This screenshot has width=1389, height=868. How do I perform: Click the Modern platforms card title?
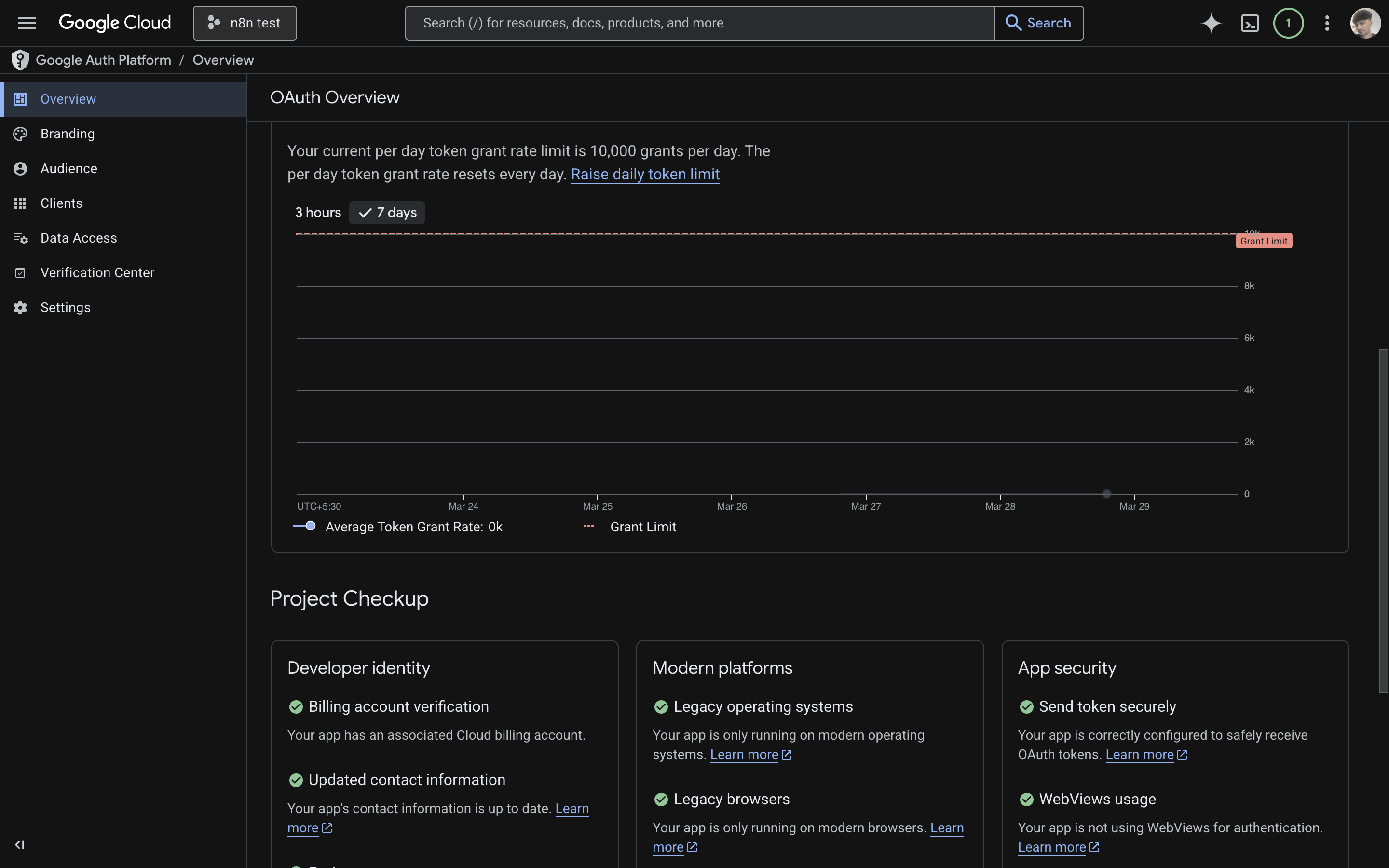point(722,668)
